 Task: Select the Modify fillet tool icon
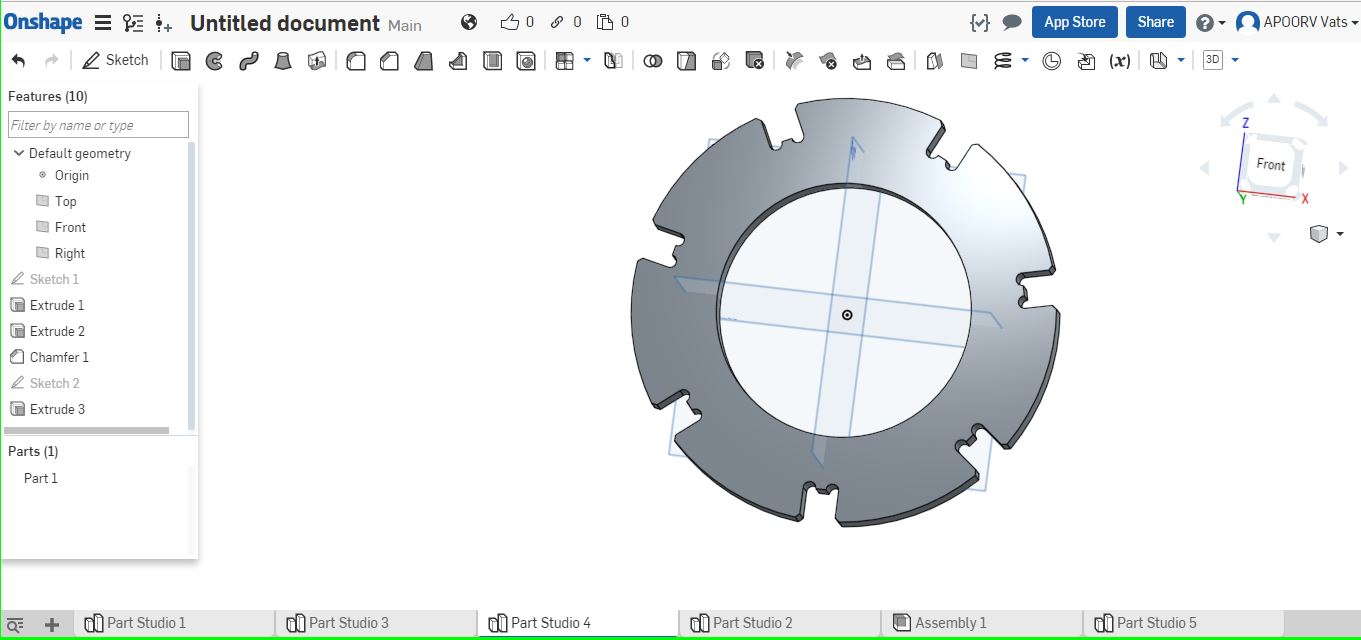pyautogui.click(x=794, y=61)
